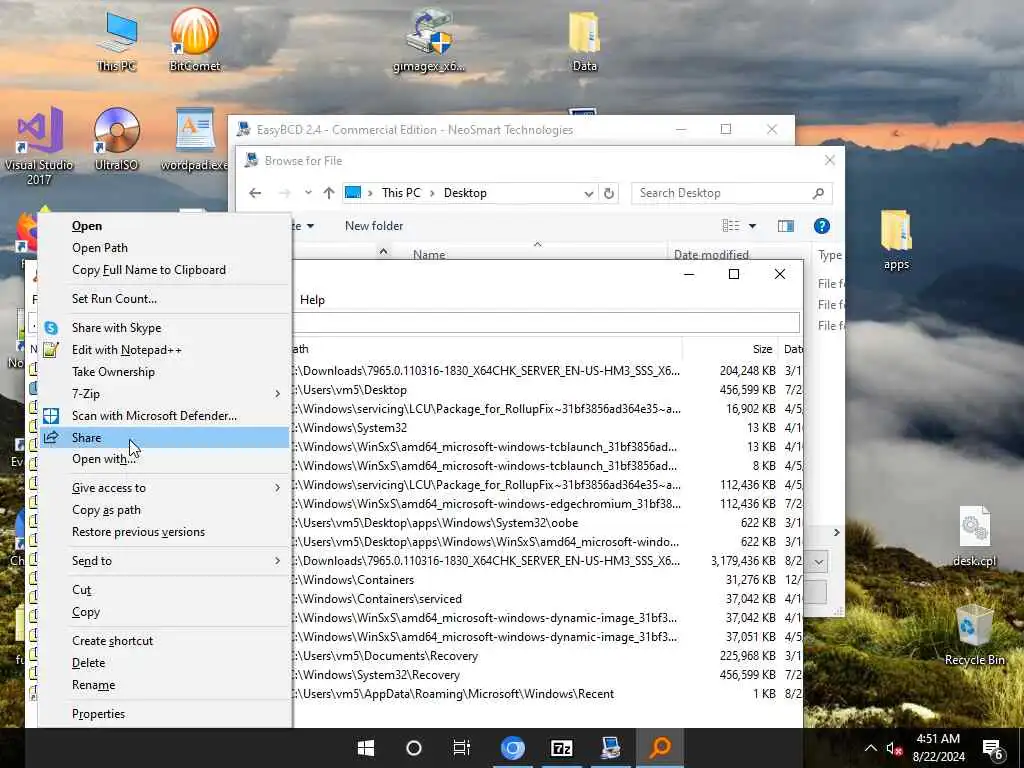
Task: Open the BitComet desktop icon
Action: pos(194,40)
